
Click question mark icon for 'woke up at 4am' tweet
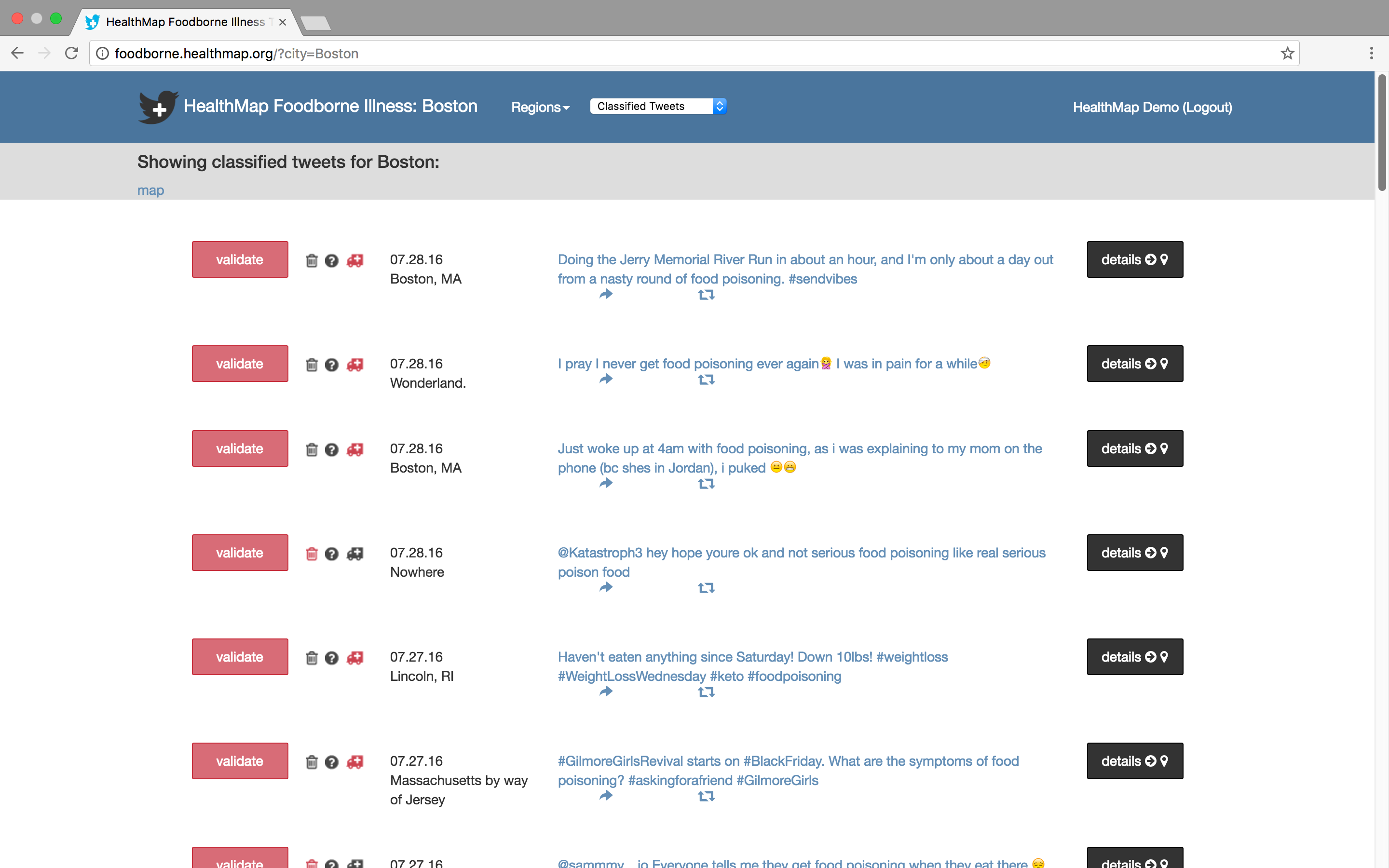coord(332,449)
